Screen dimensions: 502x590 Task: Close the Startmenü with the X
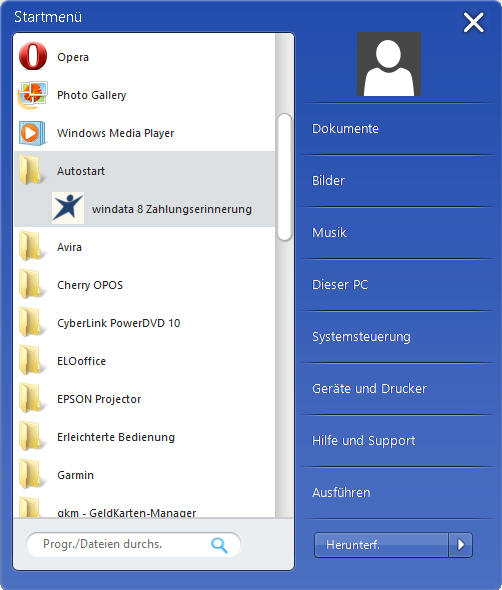pyautogui.click(x=473, y=23)
